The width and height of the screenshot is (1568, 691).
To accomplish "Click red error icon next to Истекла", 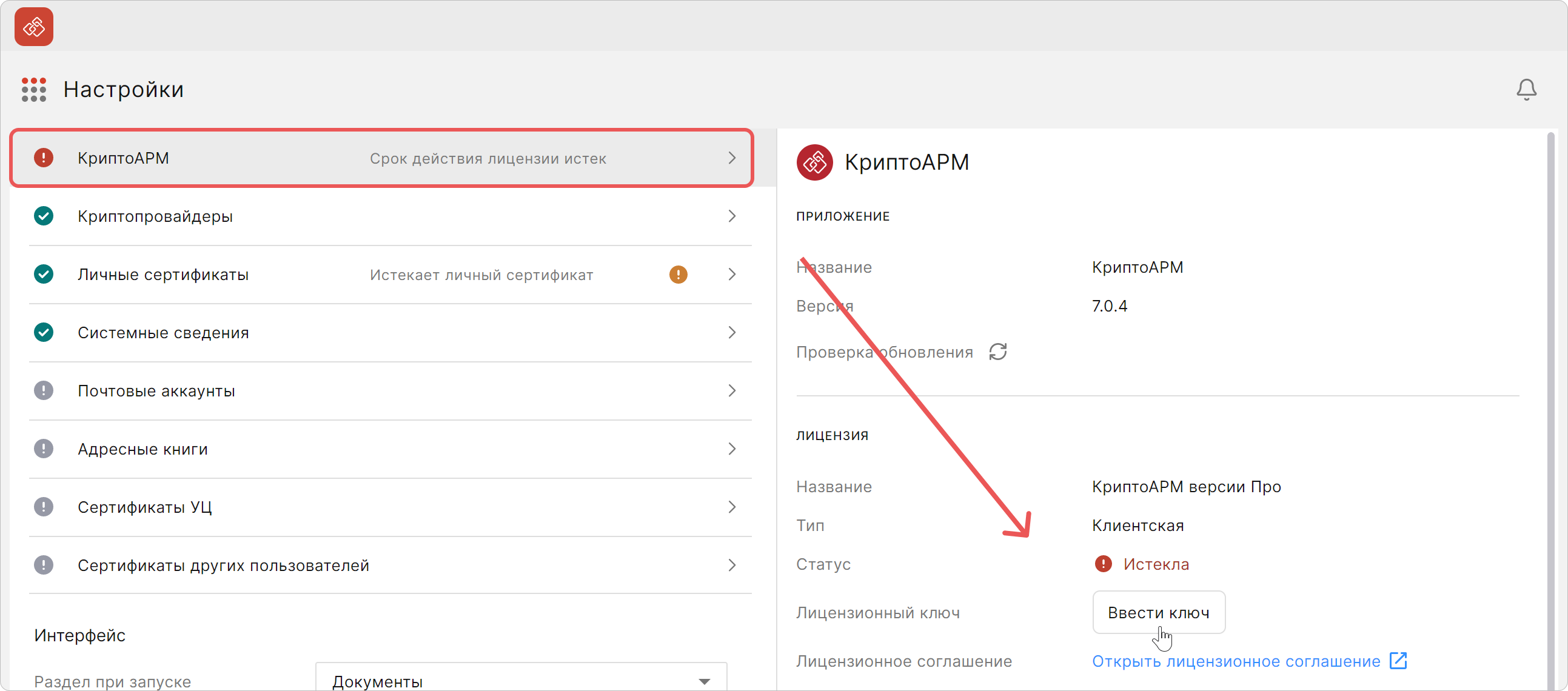I will click(1103, 564).
